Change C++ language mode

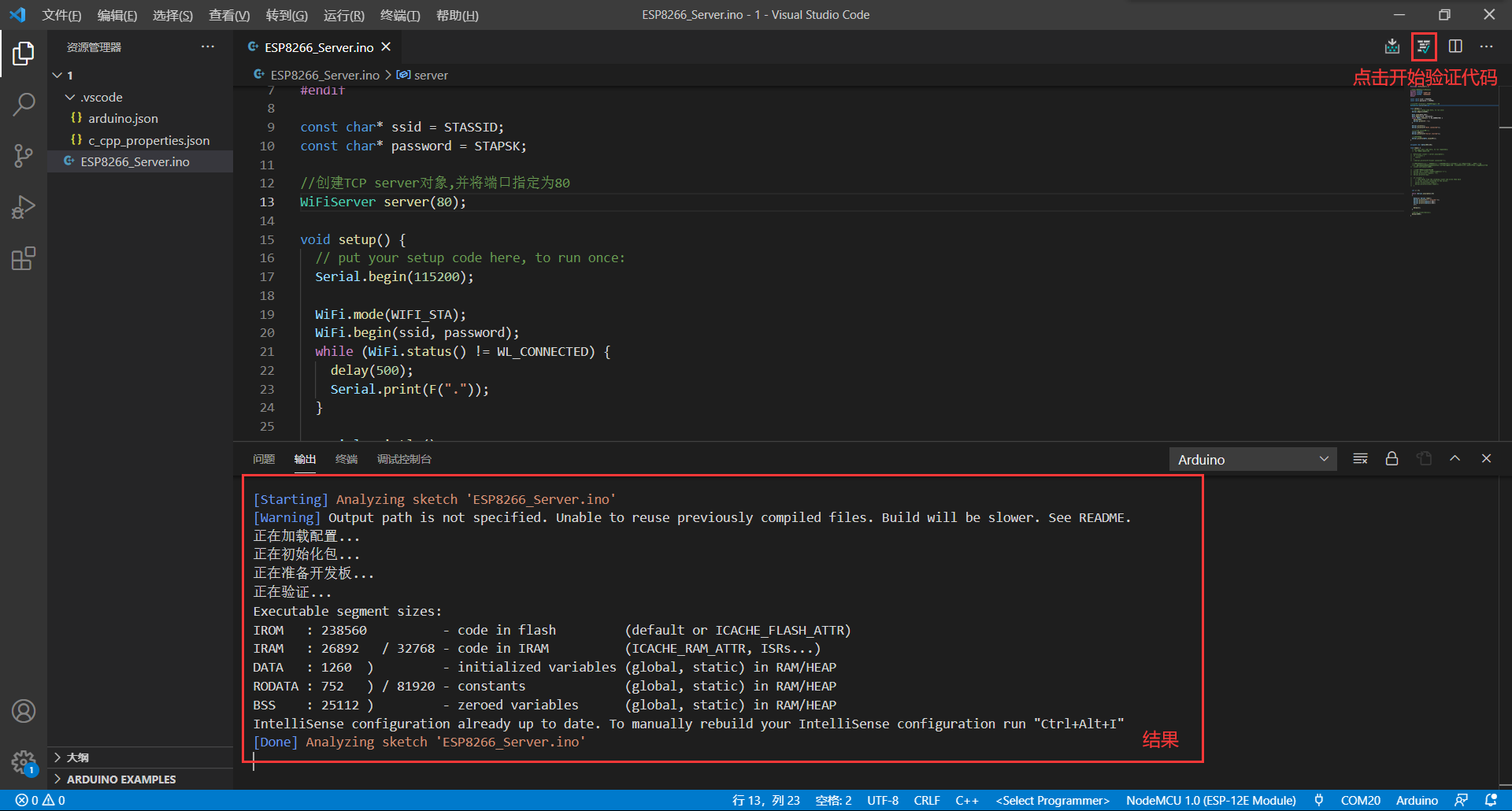click(967, 800)
